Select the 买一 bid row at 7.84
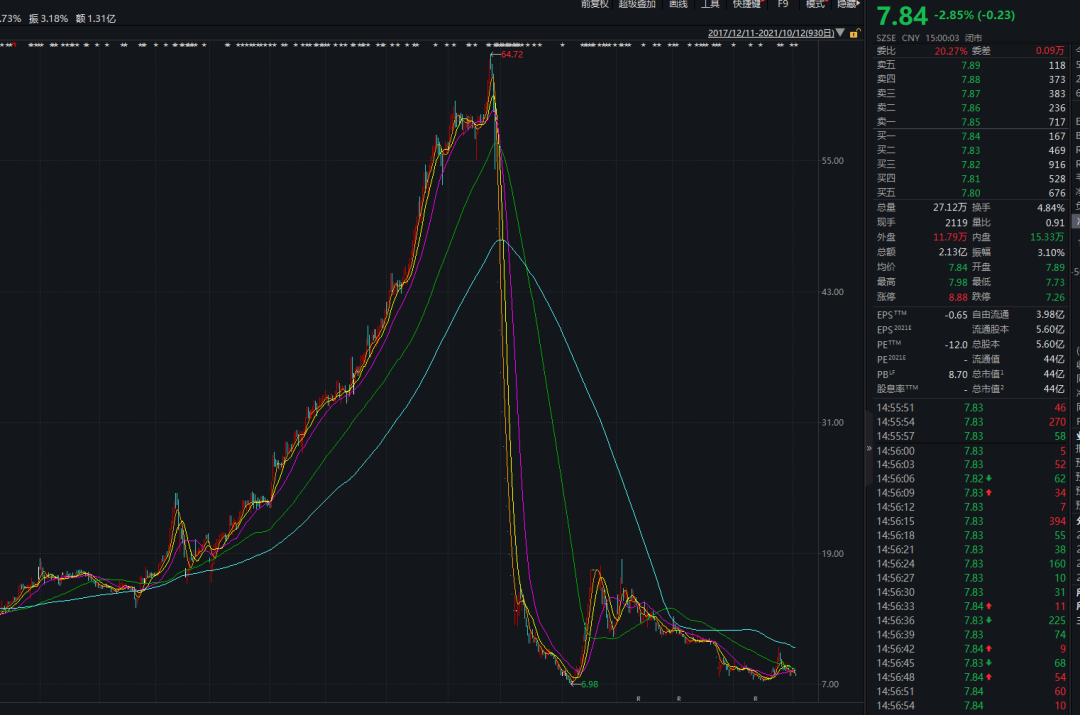Image resolution: width=1080 pixels, height=715 pixels. pos(970,136)
